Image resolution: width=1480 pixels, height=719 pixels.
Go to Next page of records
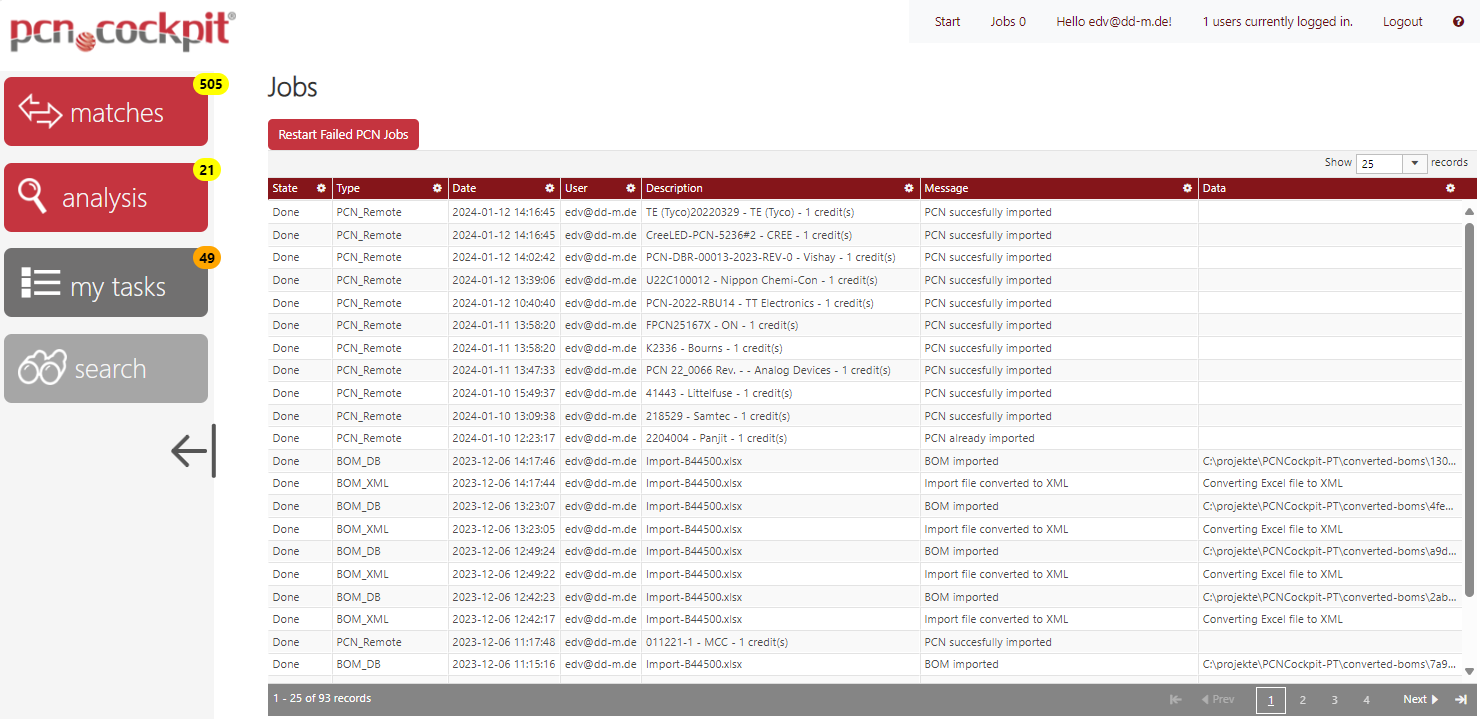[1420, 700]
